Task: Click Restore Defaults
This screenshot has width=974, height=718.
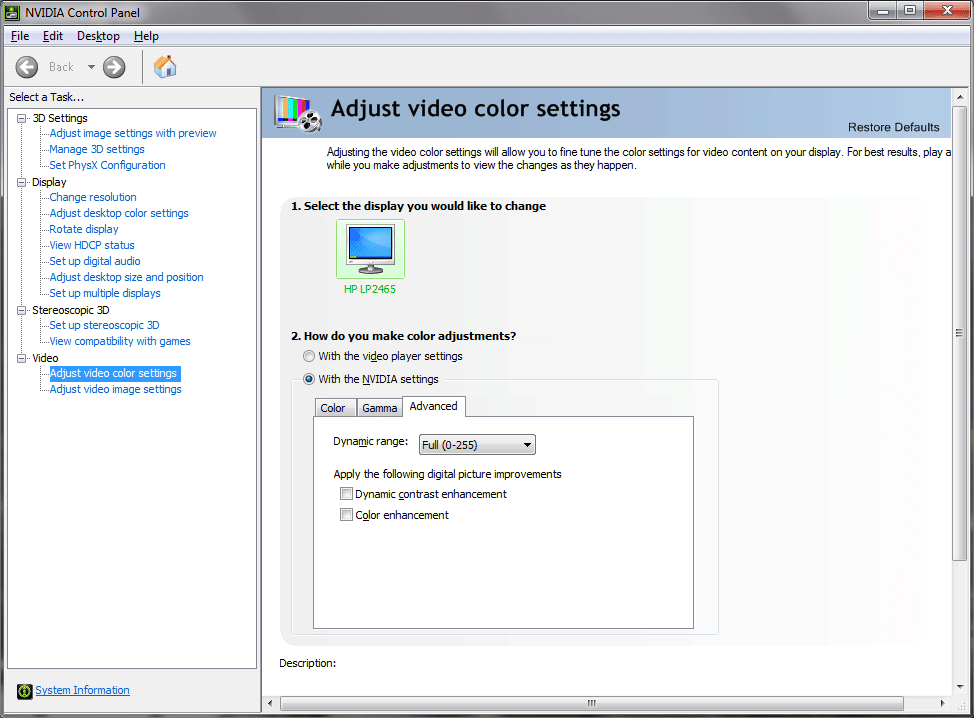Action: 894,127
